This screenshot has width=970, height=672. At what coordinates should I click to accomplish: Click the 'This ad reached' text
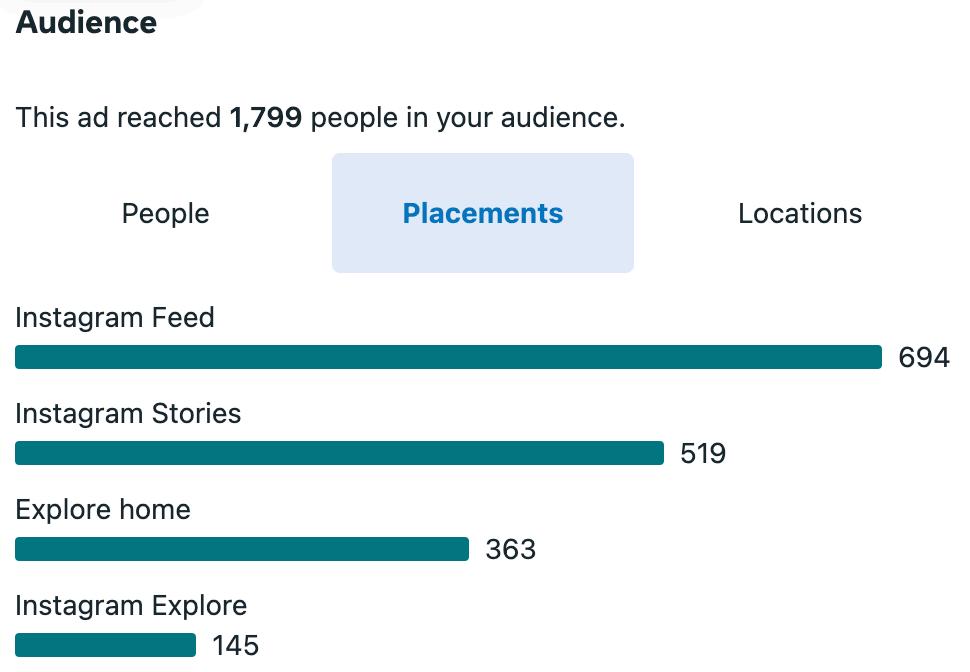tap(118, 118)
